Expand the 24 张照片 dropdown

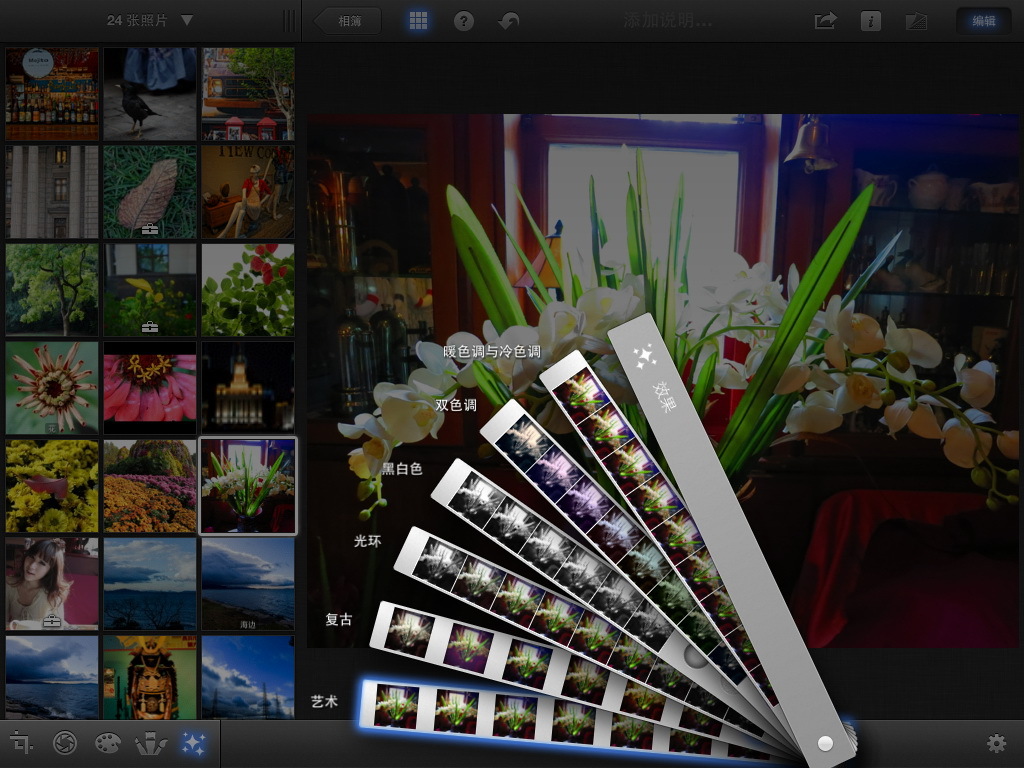[150, 20]
